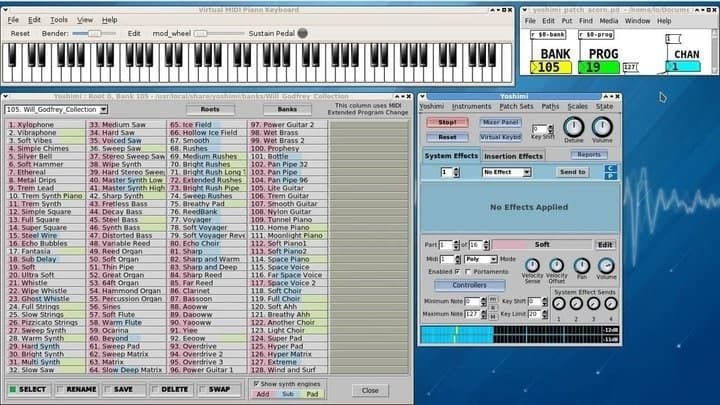Viewport: 720px width, 405px height.
Task: Adjust the master Key Shift stepper
Action: pos(551,129)
